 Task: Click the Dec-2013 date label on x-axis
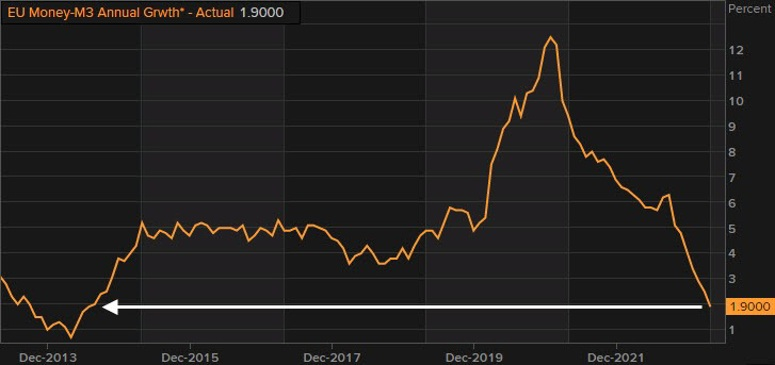[x=47, y=357]
